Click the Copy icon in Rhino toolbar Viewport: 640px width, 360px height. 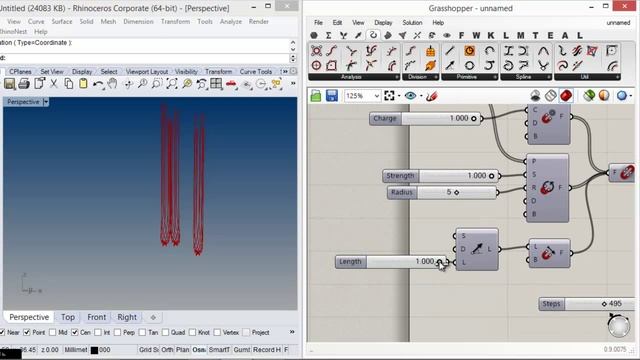tap(69, 84)
